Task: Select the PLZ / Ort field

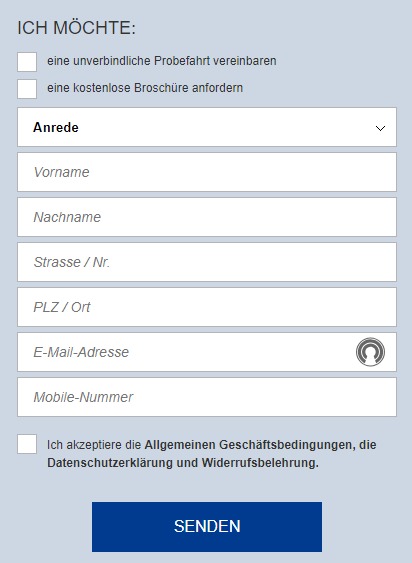Action: pos(207,307)
